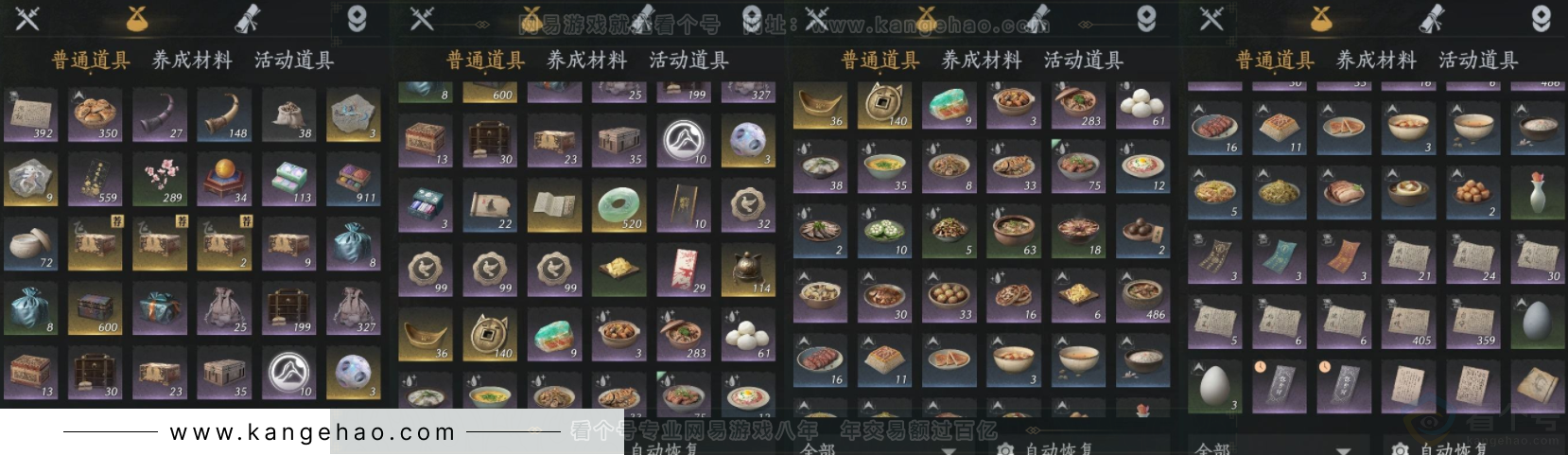This screenshot has width=1568, height=455.
Task: Switch to 活动道具 tab in rightmost panel
Action: pyautogui.click(x=1478, y=61)
